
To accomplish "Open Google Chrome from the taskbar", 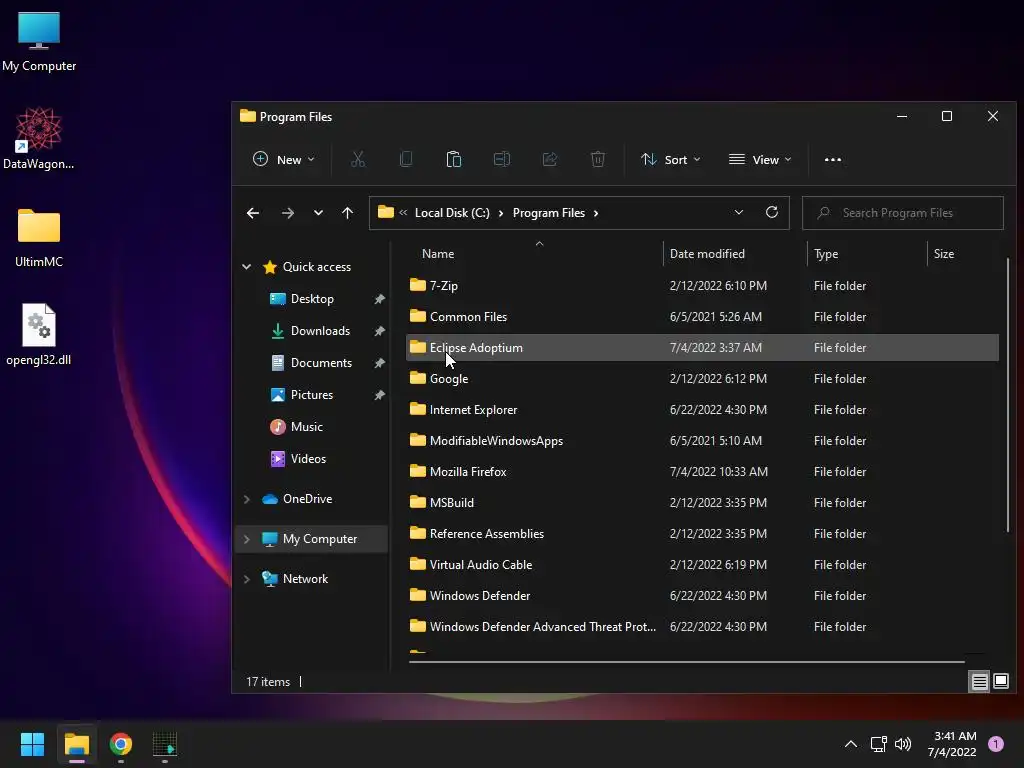I will point(121,744).
